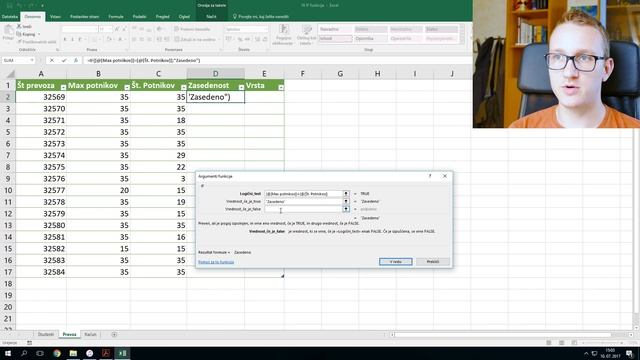Click the Vrednost_če_je_false input field

point(303,209)
